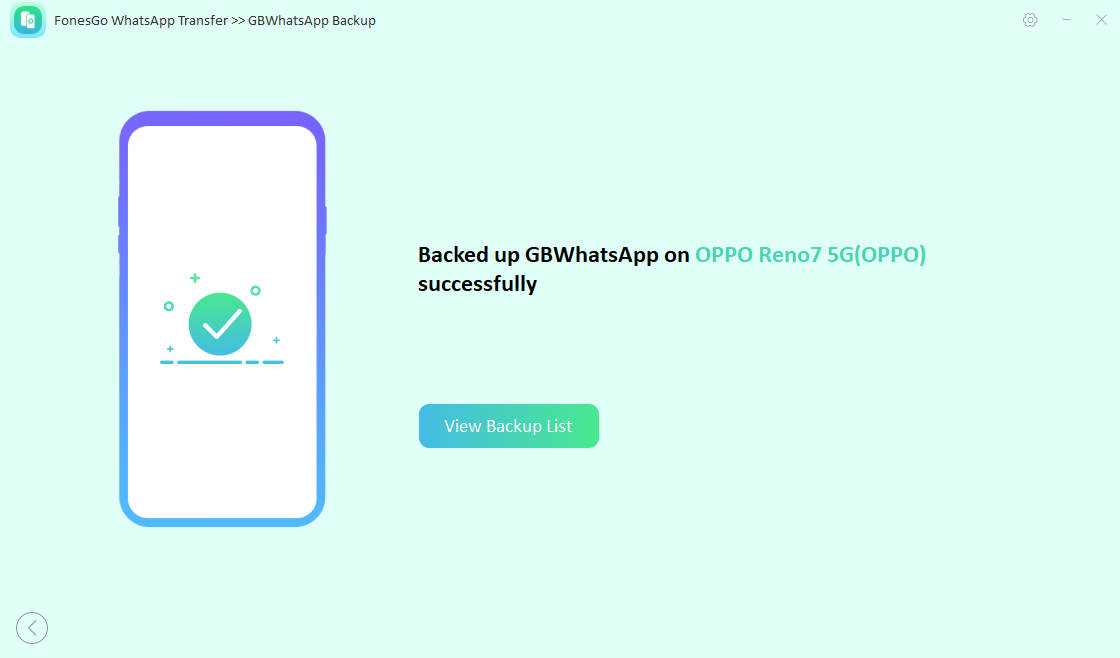This screenshot has height=658, width=1120.
Task: Select the GBWhatsApp Backup breadcrumb
Action: point(312,20)
